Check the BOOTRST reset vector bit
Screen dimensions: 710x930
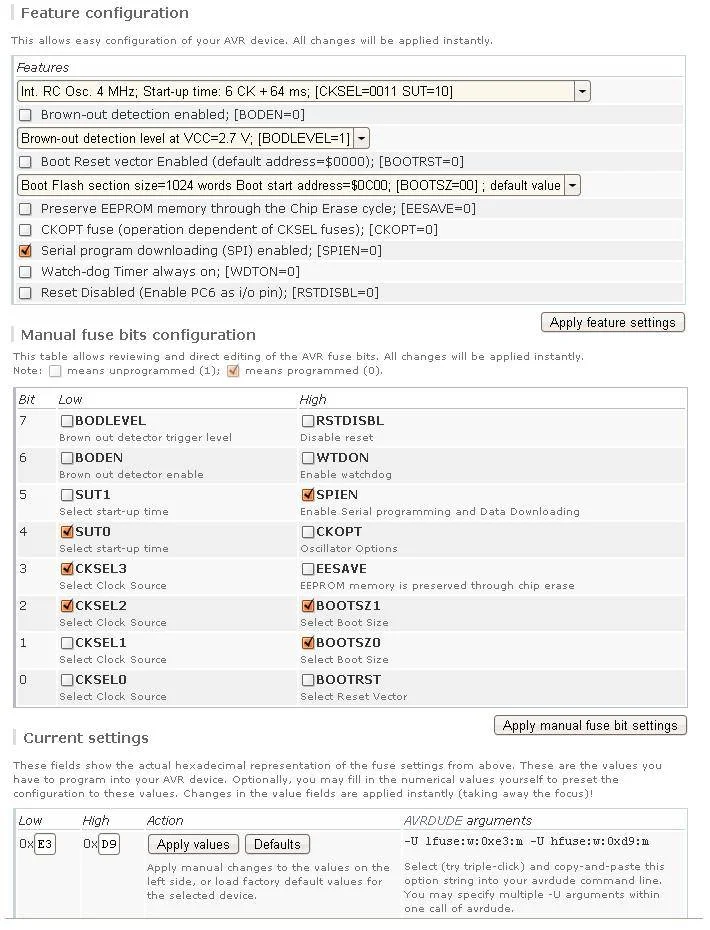[308, 680]
